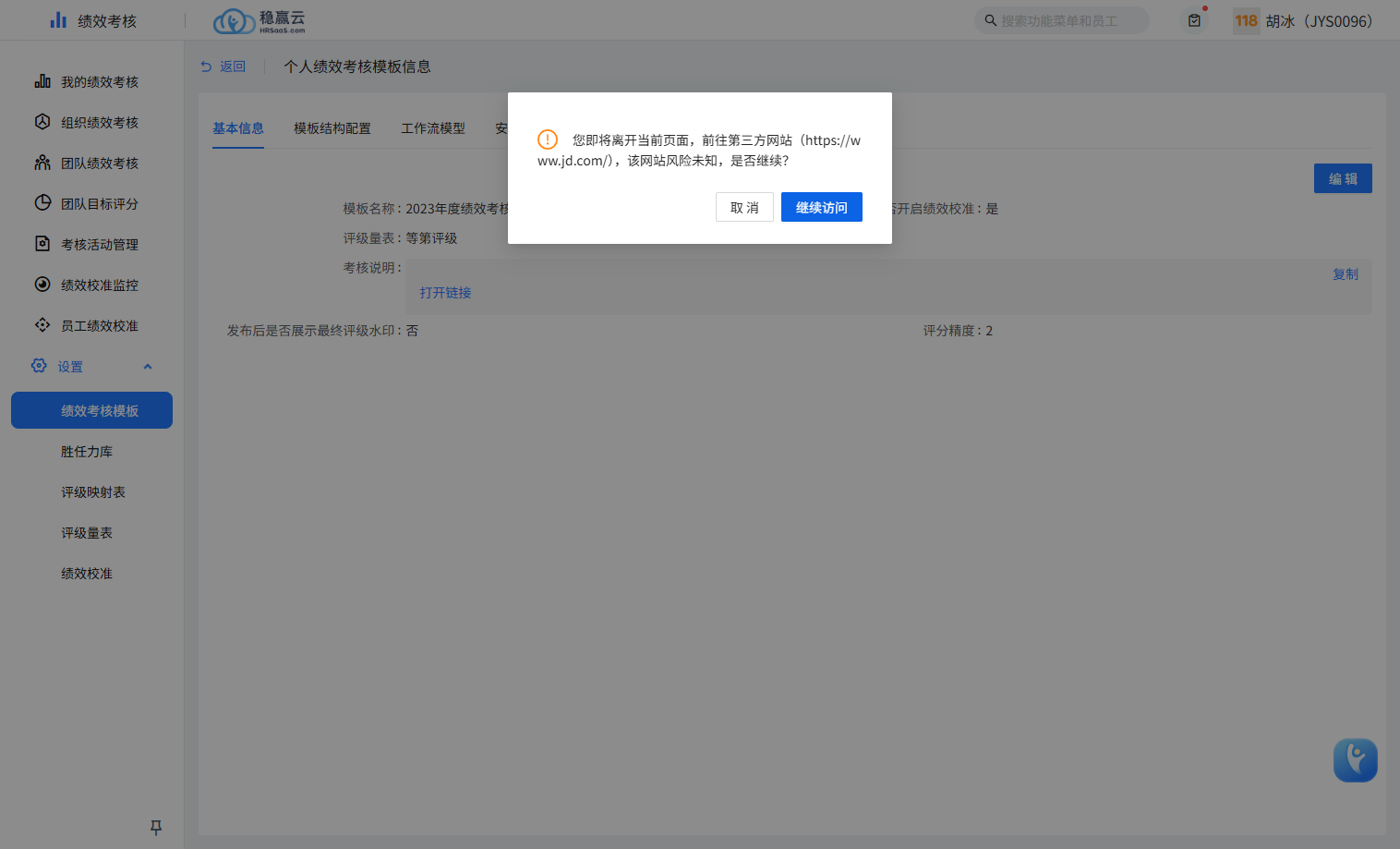Viewport: 1400px width, 849px height.
Task: Switch to the 工作流模型 tab
Action: tap(433, 128)
